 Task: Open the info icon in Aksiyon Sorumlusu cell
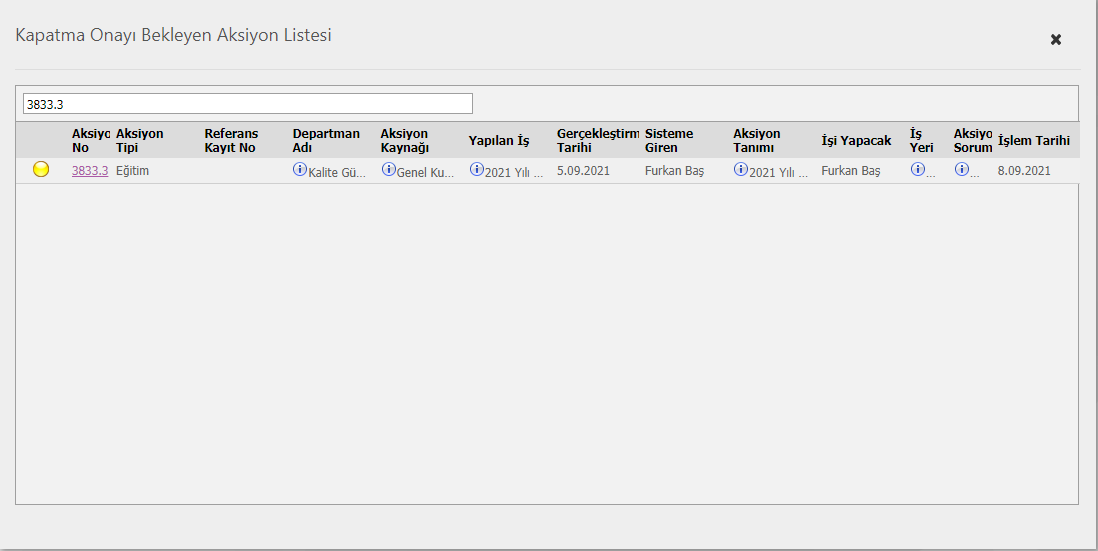(961, 170)
